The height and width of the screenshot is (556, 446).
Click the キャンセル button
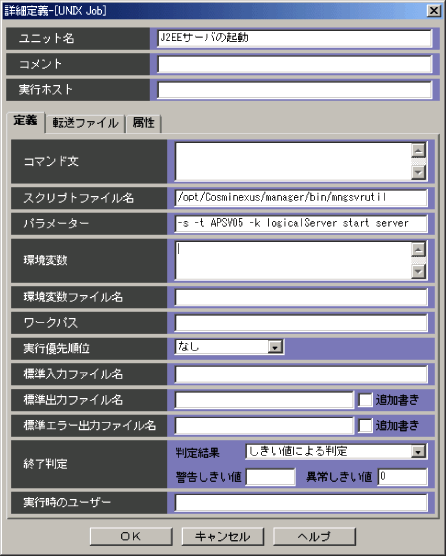click(223, 536)
